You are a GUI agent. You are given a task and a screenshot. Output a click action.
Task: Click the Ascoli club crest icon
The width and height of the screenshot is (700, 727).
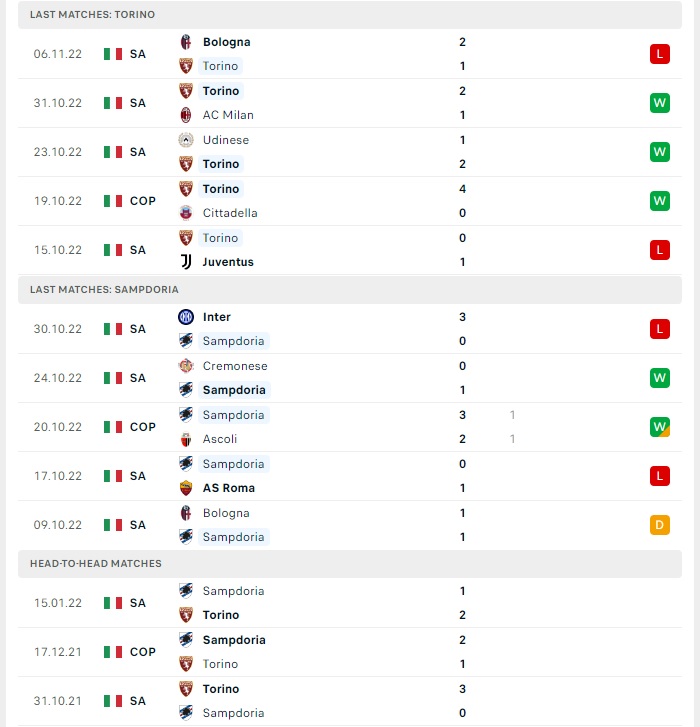pos(186,439)
